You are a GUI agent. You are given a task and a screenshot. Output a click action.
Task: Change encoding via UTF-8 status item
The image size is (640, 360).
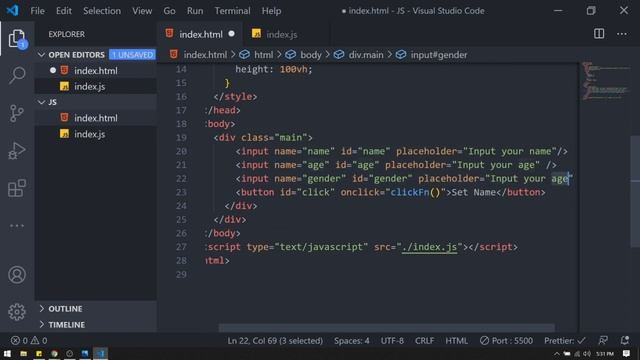(392, 340)
